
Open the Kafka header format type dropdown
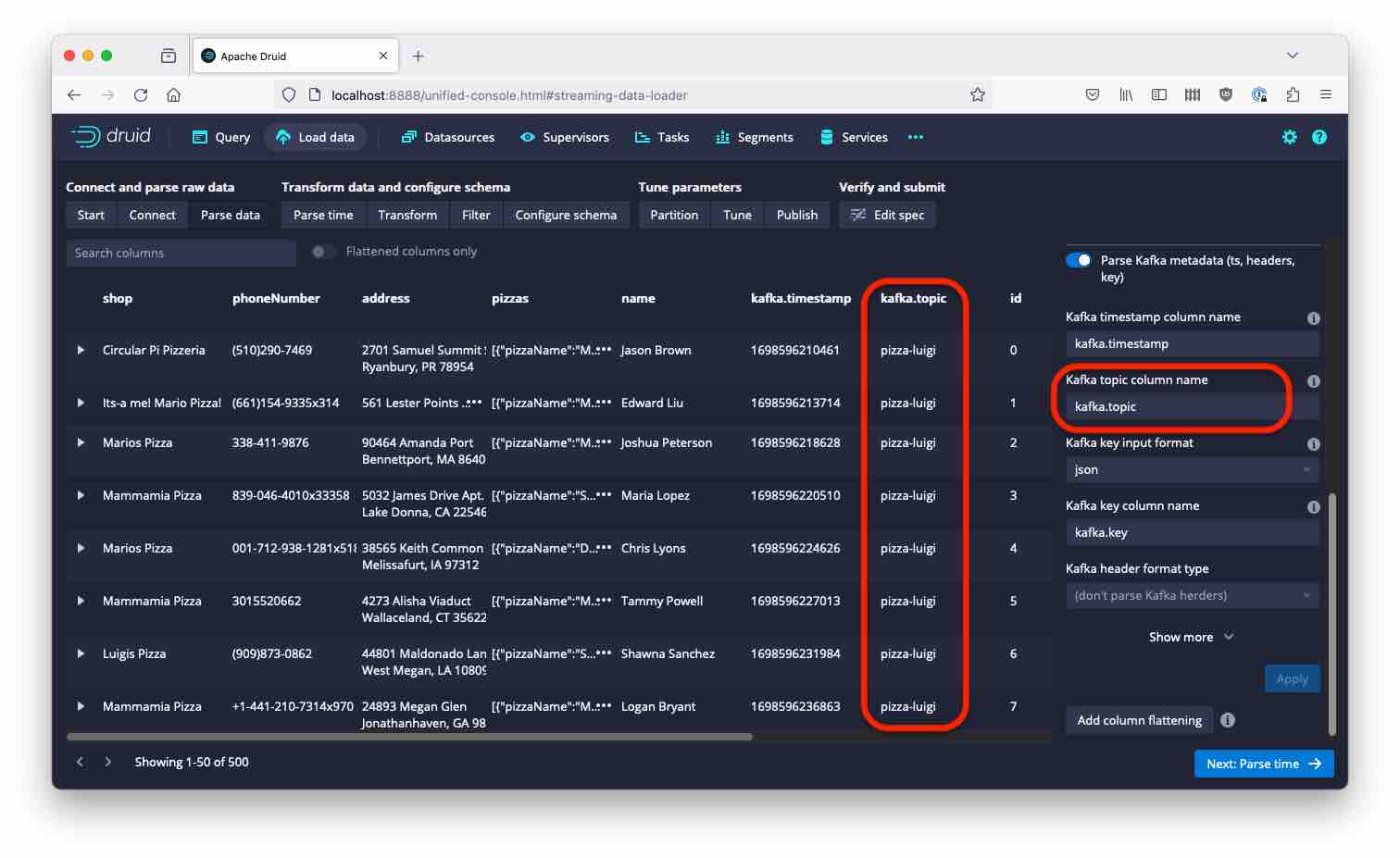1192,595
